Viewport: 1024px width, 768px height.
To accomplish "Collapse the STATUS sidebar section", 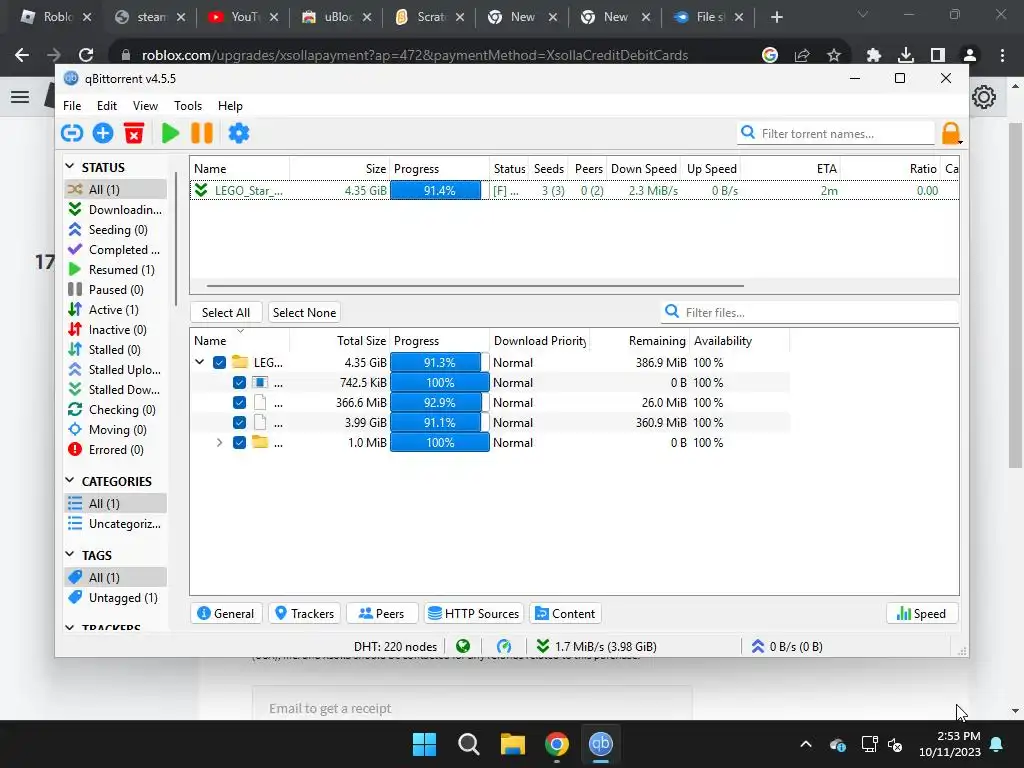I will [x=70, y=167].
